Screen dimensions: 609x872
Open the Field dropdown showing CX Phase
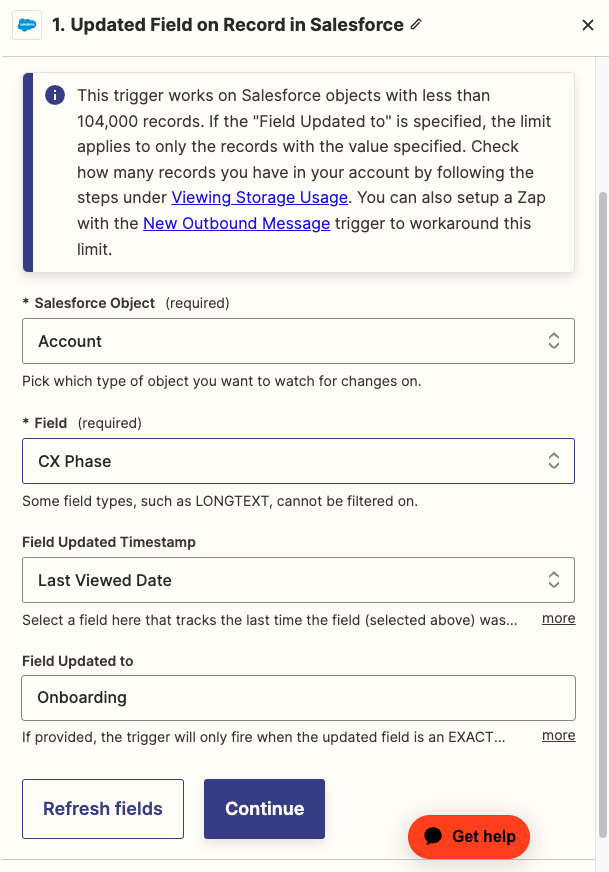[x=300, y=461]
